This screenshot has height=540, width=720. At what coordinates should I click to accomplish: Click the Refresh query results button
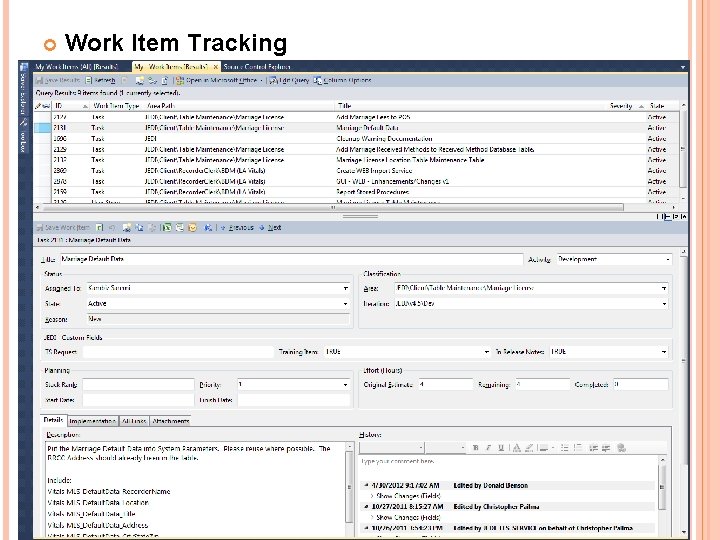coord(100,80)
